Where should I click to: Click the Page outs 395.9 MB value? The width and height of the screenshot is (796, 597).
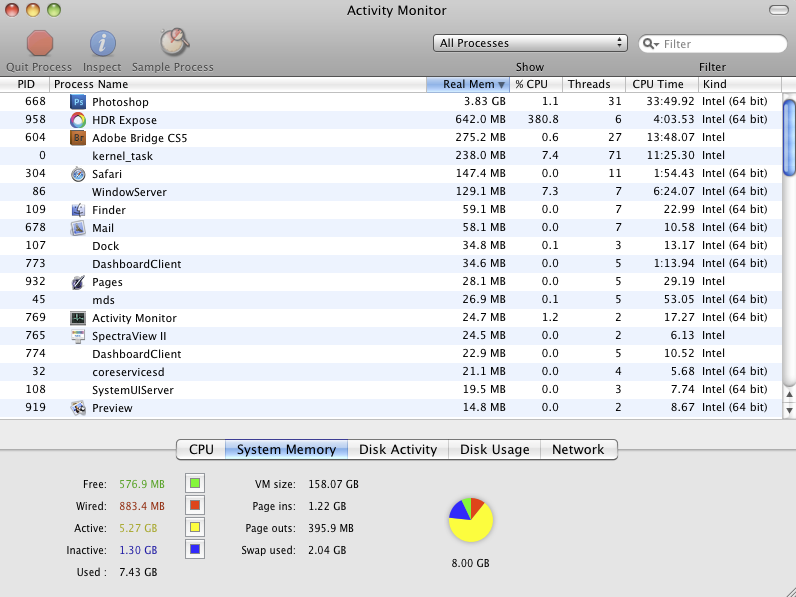pos(330,528)
